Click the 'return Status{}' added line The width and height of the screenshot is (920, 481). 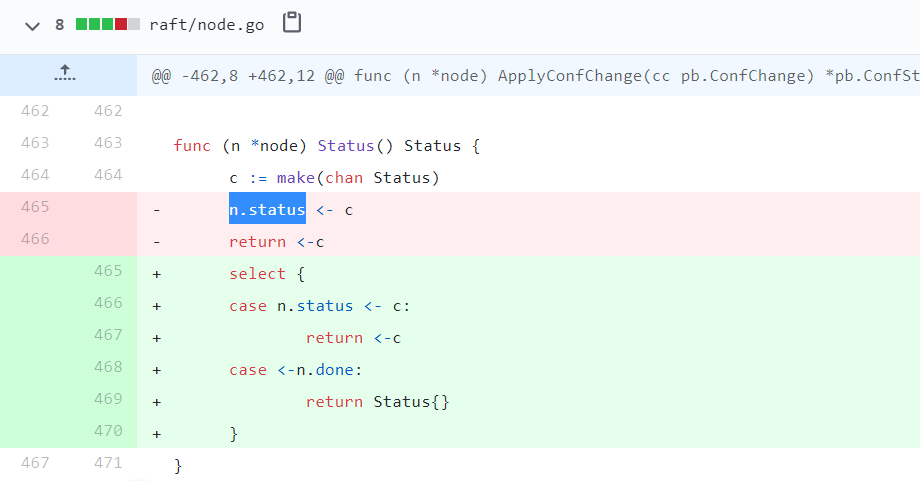click(378, 401)
